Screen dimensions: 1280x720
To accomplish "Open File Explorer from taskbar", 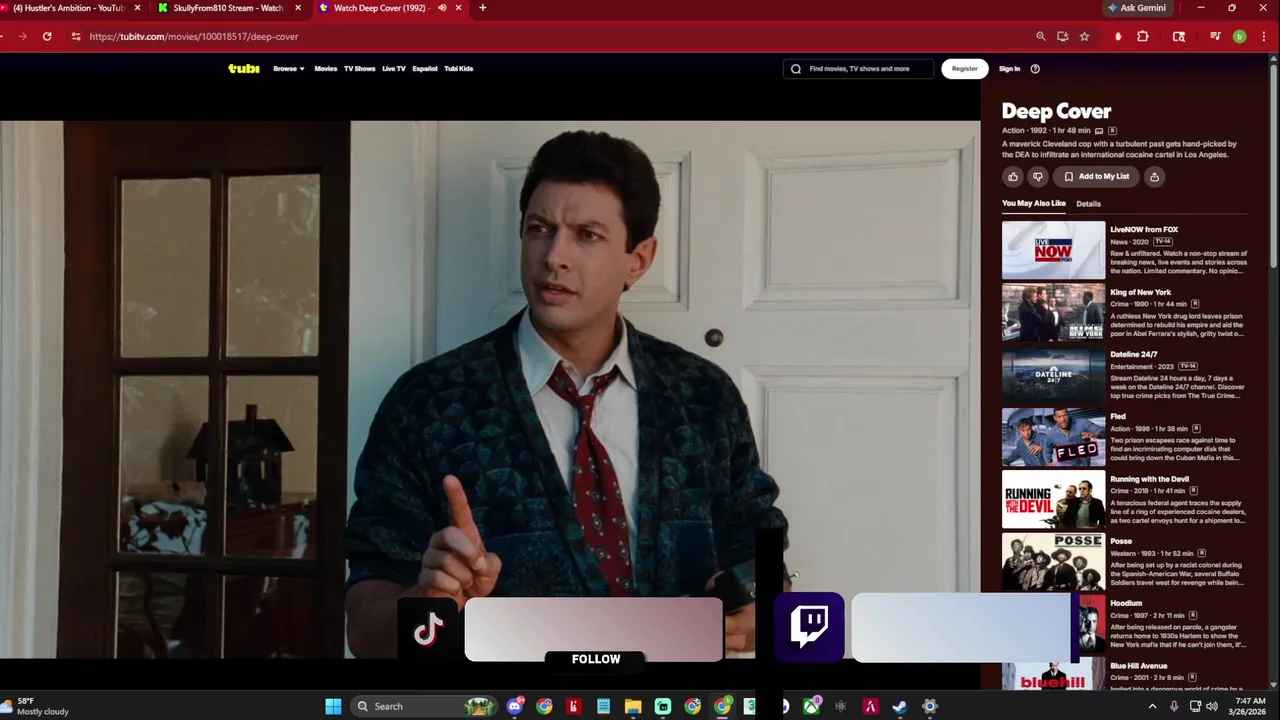I will [633, 706].
